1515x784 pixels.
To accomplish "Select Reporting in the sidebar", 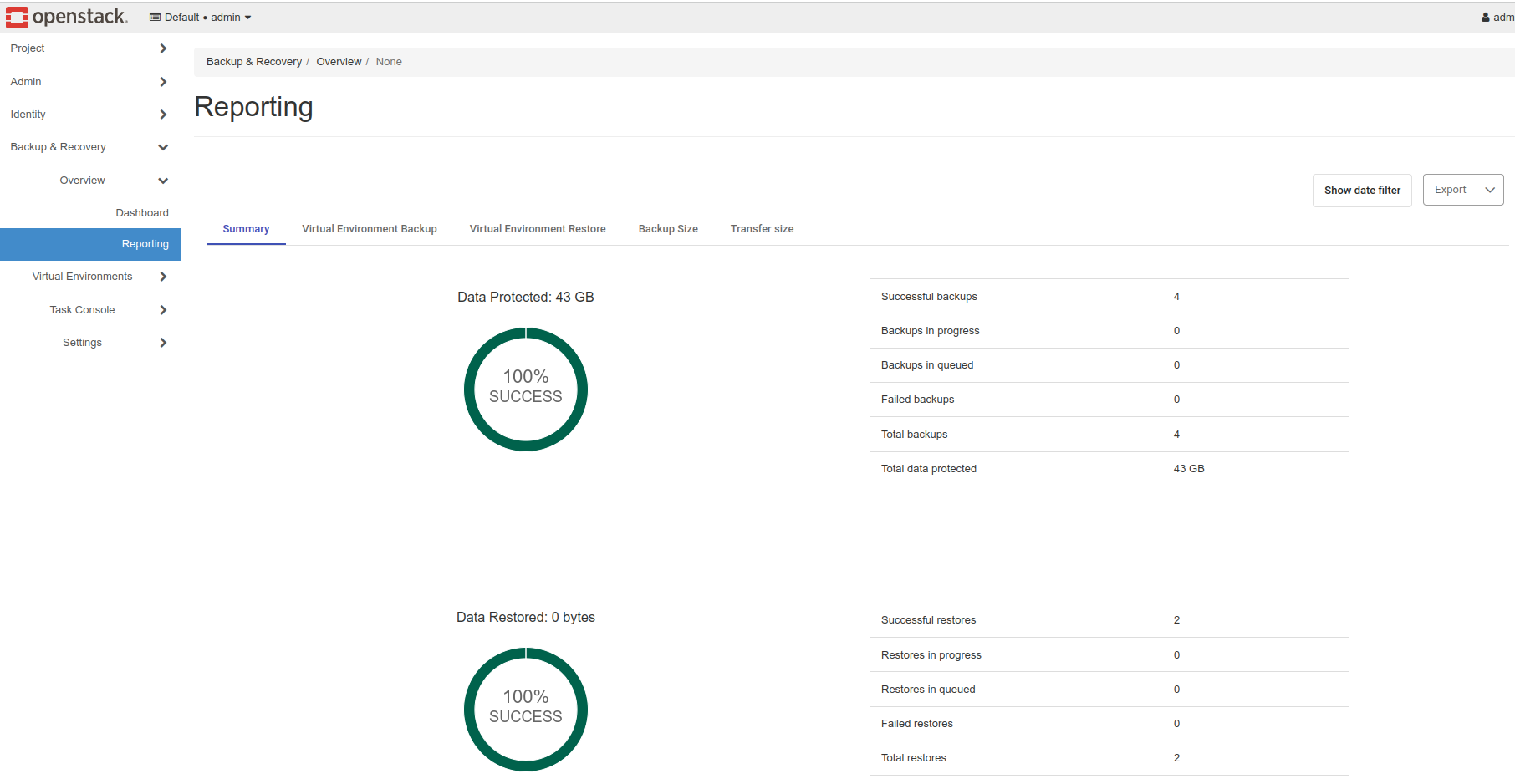I will [145, 244].
